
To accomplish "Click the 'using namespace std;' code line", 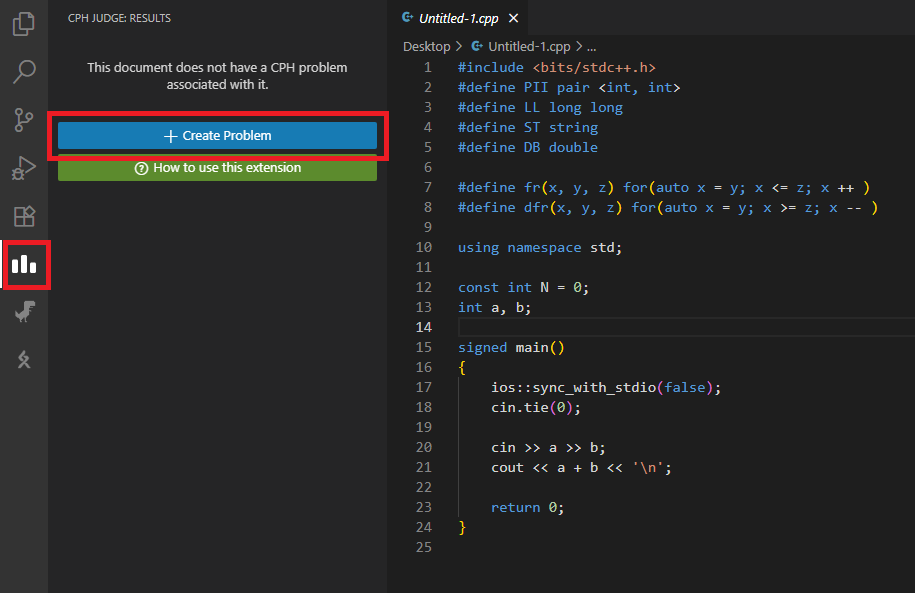I will click(539, 247).
